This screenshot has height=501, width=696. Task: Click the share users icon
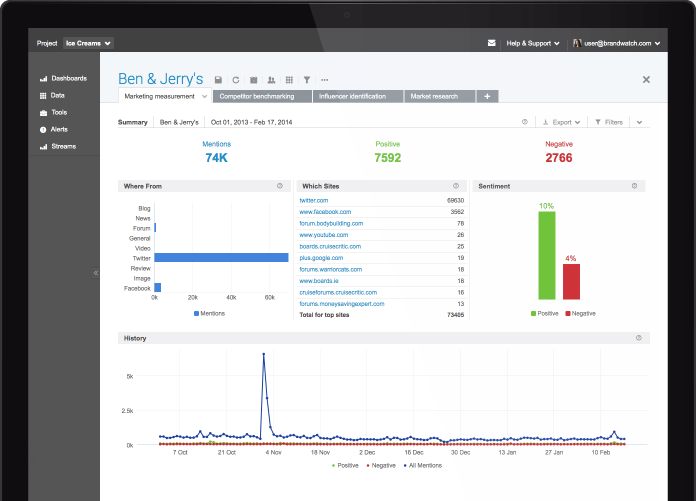271,80
